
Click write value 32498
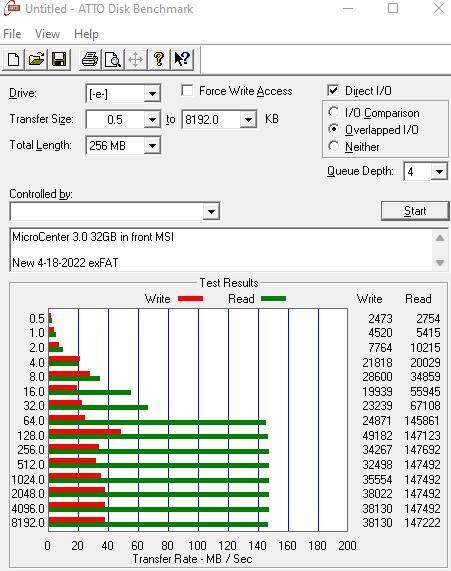(x=377, y=465)
